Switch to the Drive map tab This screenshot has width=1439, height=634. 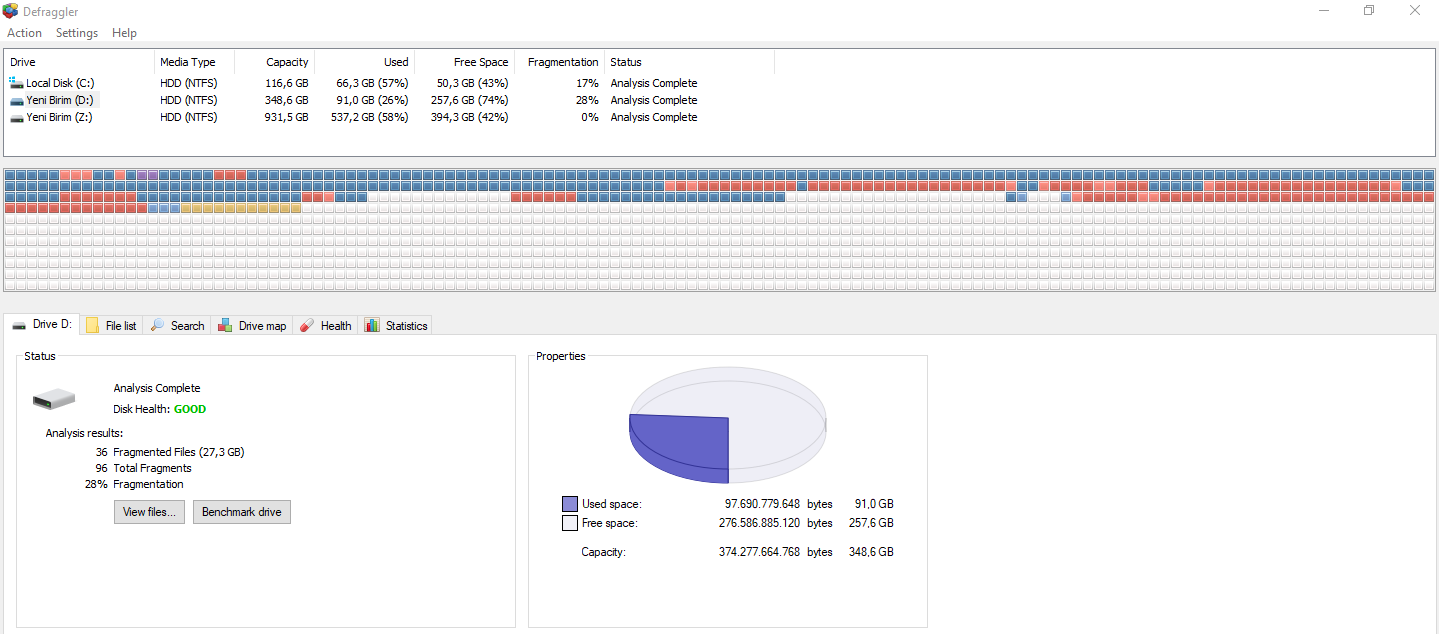251,325
